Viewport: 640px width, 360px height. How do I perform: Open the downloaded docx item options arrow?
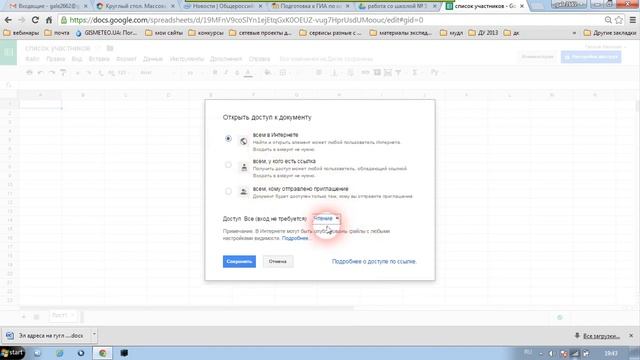[94, 335]
